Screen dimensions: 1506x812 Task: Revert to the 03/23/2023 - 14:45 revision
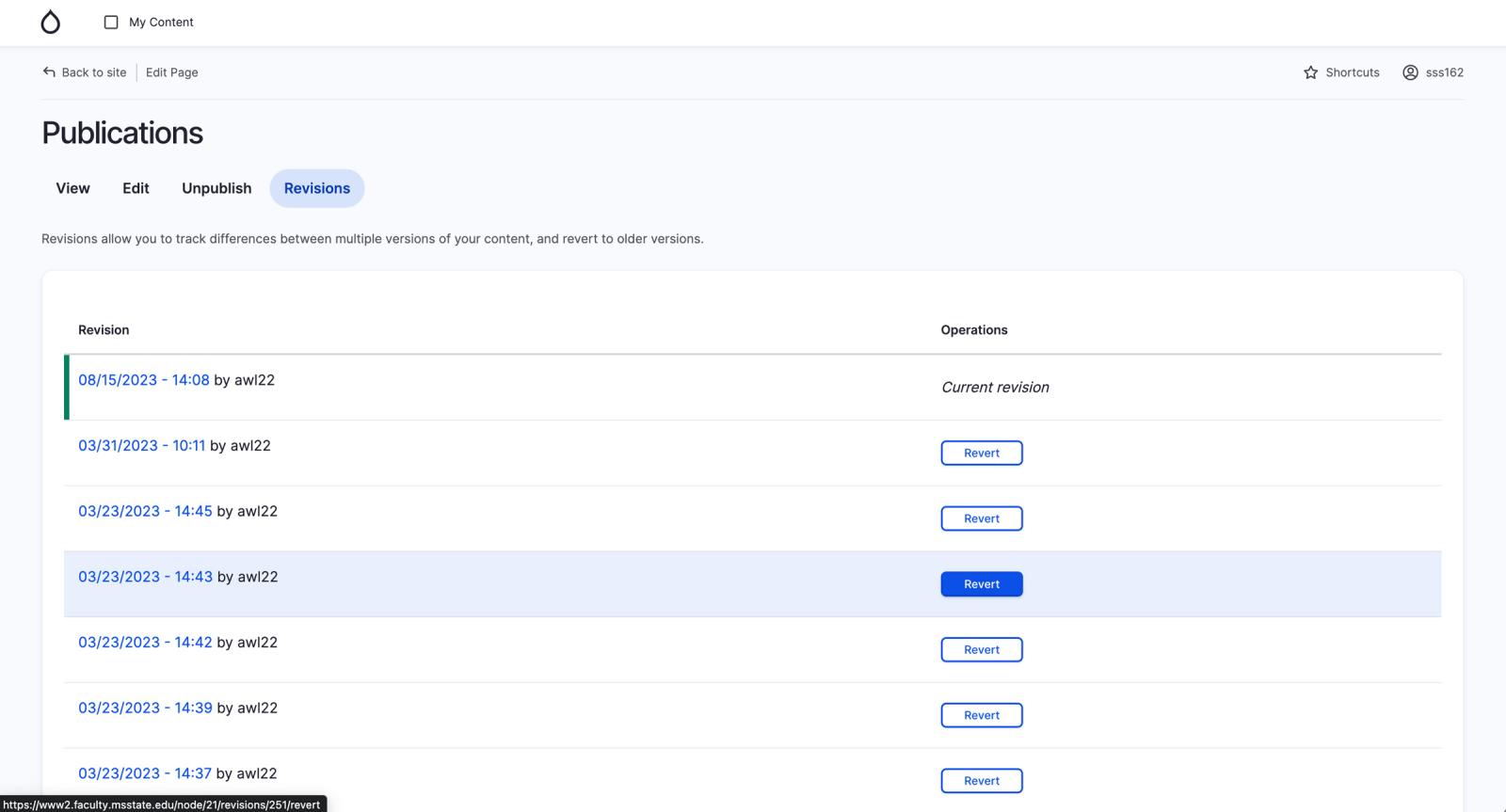(x=981, y=518)
